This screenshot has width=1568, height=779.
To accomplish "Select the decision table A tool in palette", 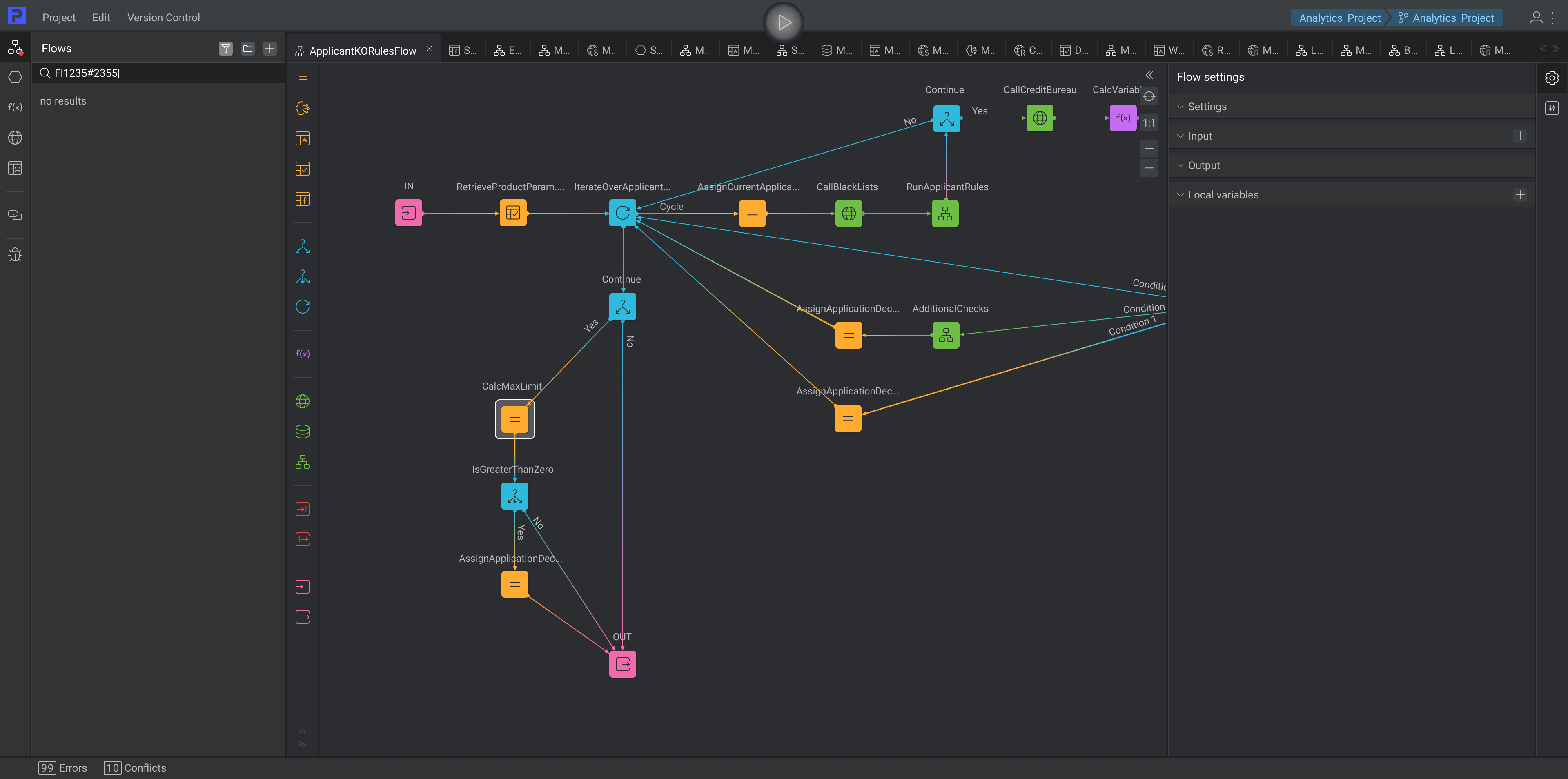I will click(x=303, y=139).
